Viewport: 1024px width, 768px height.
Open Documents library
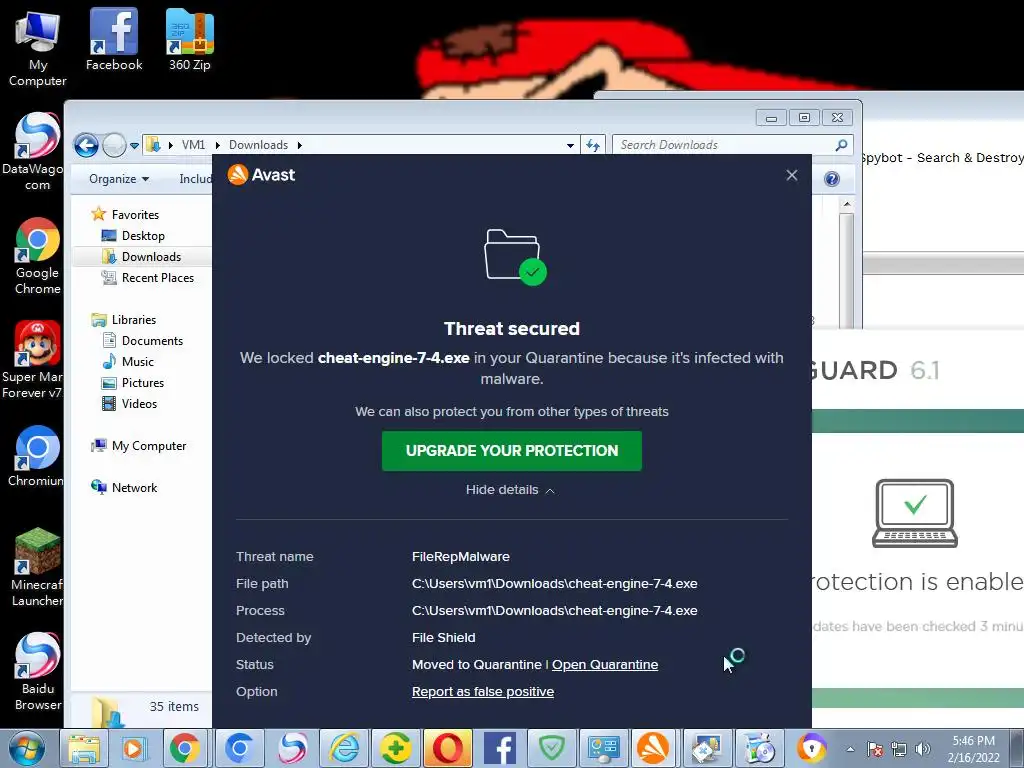152,341
